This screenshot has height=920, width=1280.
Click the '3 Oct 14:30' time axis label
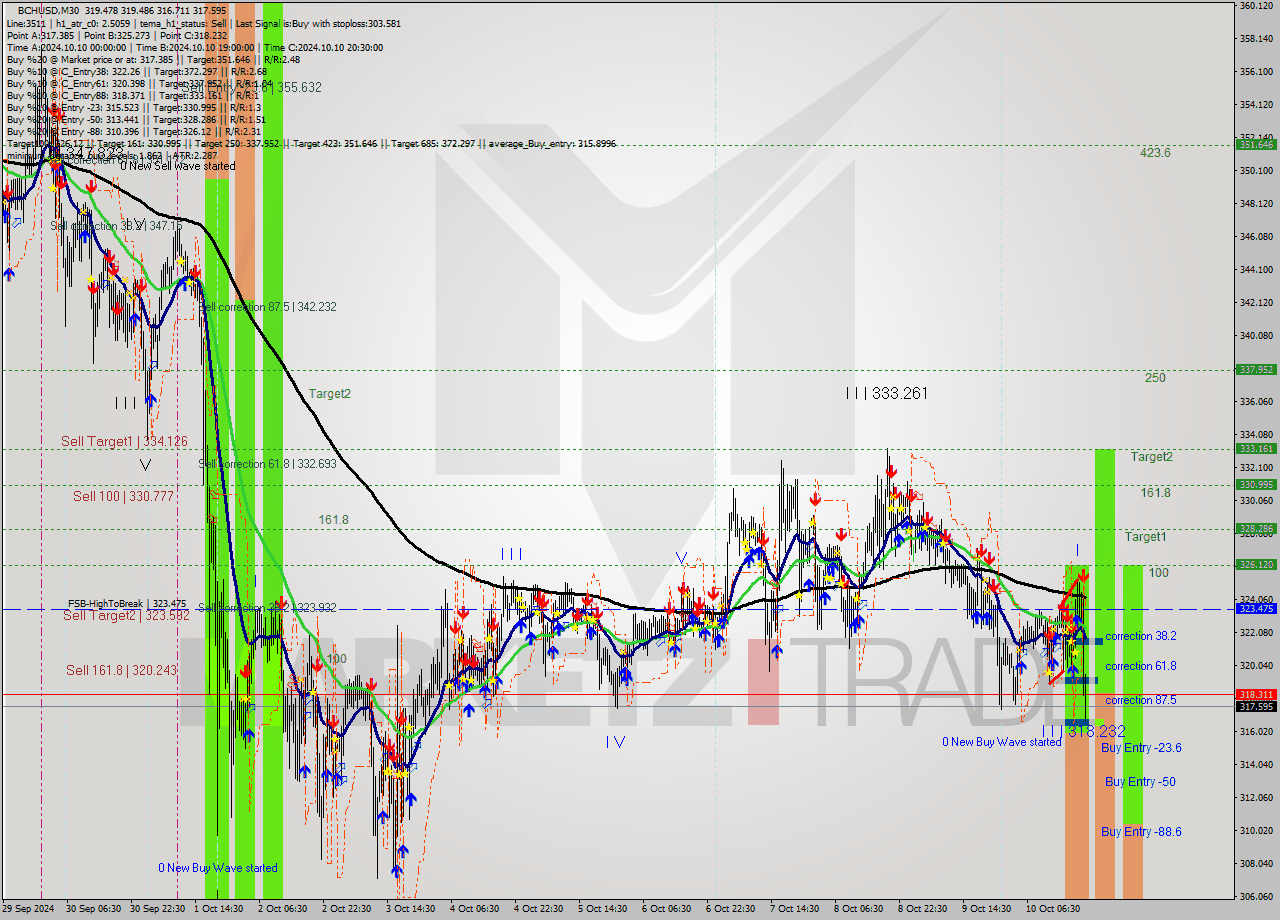411,909
